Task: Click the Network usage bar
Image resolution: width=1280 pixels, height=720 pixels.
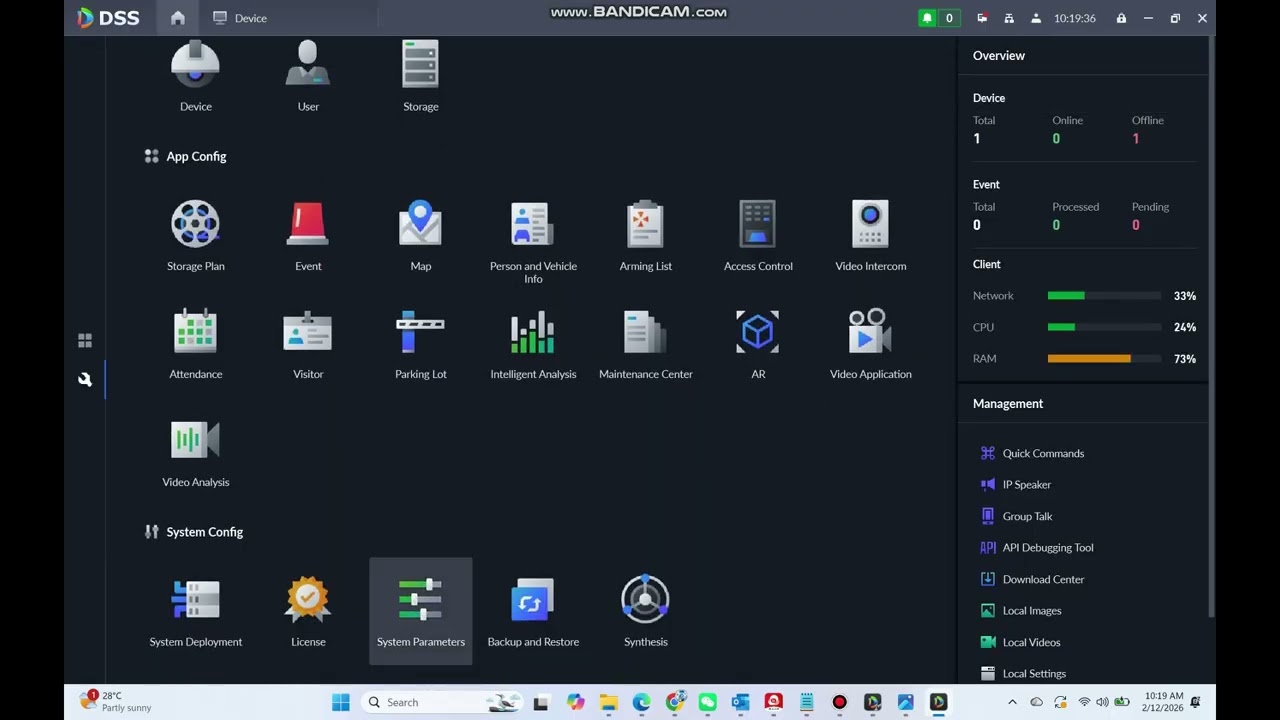Action: (1104, 296)
